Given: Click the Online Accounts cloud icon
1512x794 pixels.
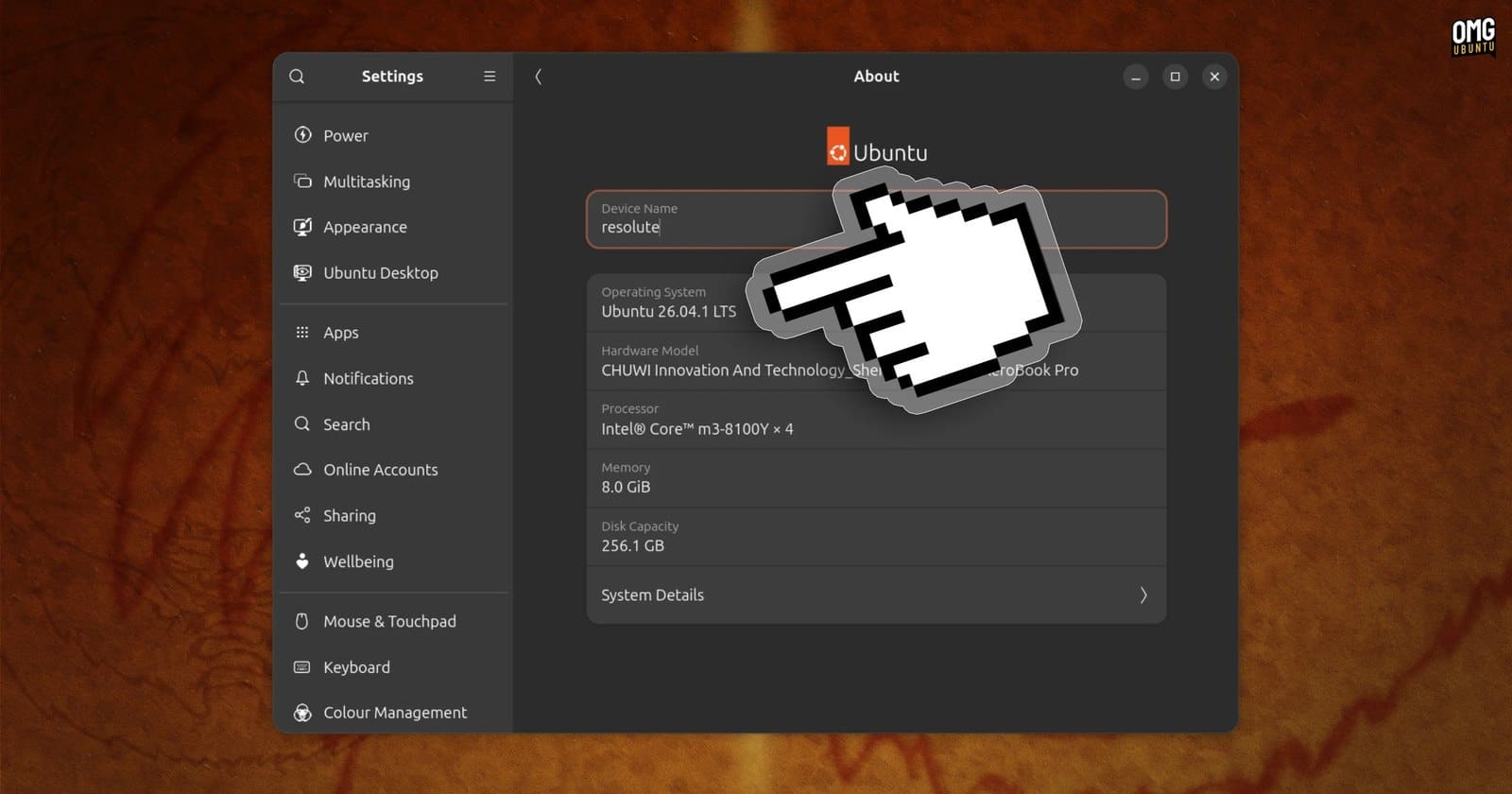Looking at the screenshot, I should point(302,469).
